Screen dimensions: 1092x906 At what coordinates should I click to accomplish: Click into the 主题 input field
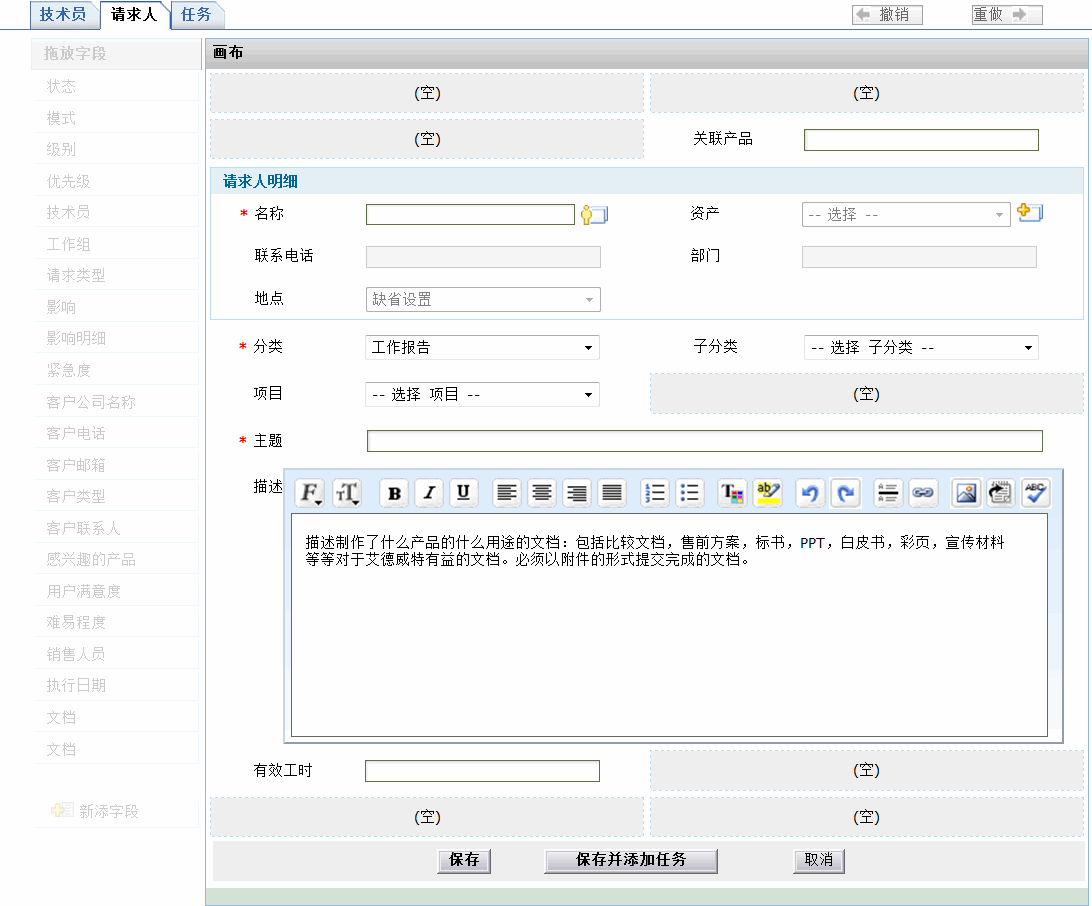[704, 441]
